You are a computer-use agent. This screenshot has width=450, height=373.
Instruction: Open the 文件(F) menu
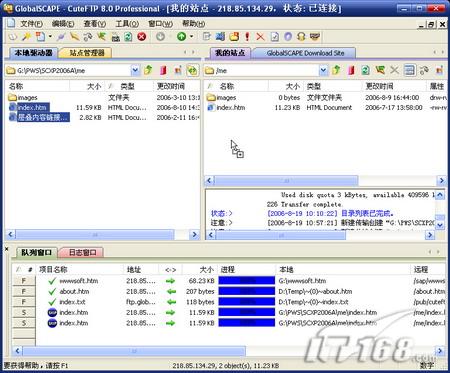pos(31,24)
